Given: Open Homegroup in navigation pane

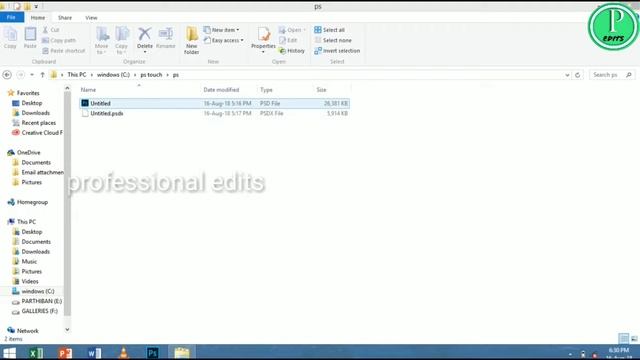Looking at the screenshot, I should (x=27, y=202).
